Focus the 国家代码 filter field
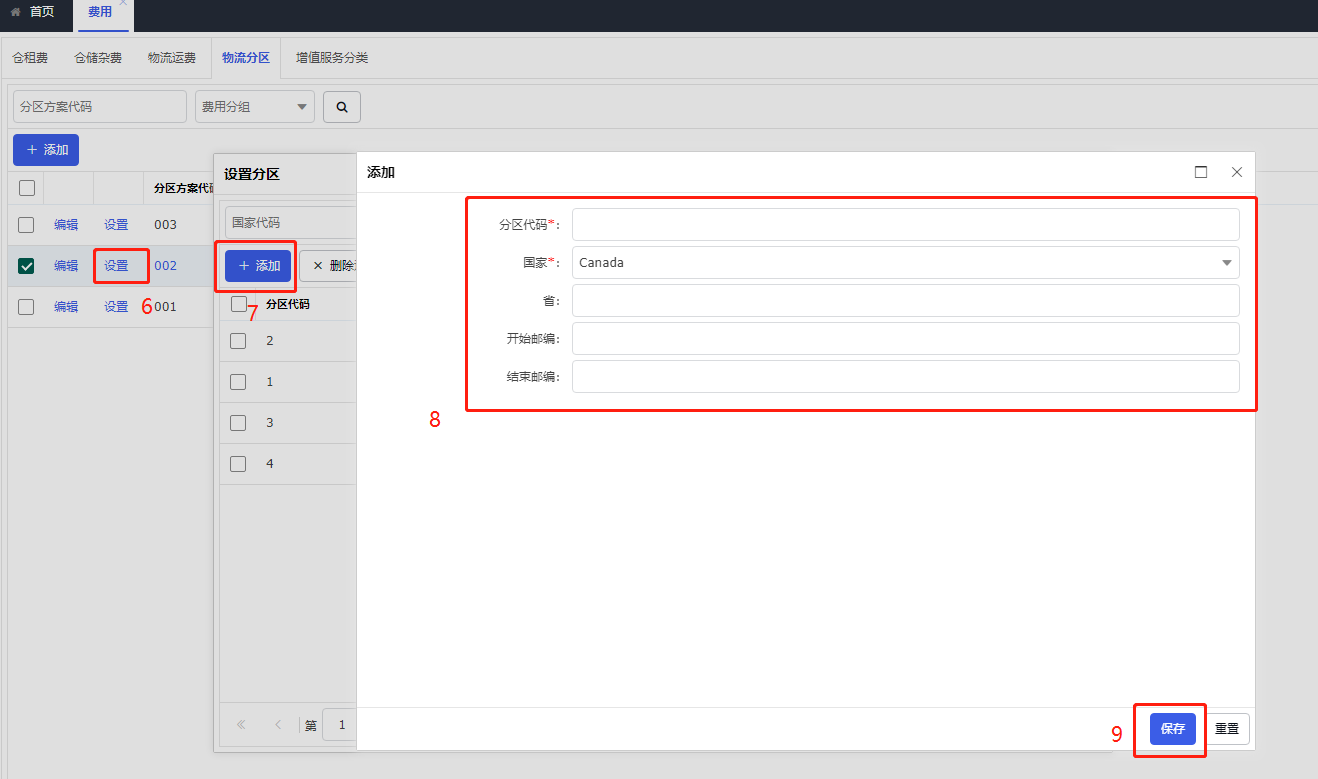The width and height of the screenshot is (1318, 779). (x=290, y=222)
